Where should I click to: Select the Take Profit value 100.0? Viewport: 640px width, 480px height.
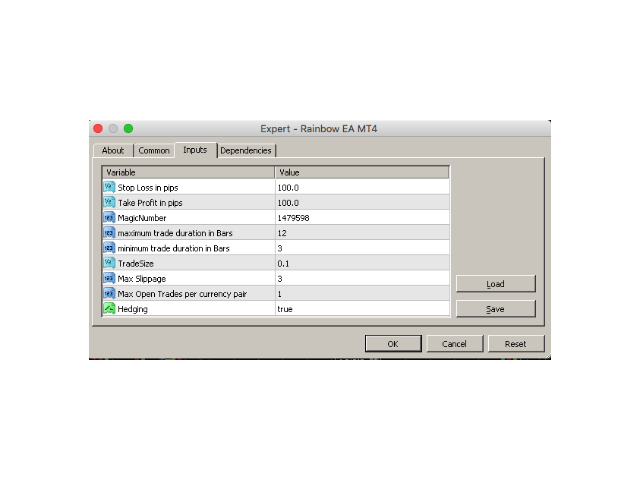tap(288, 203)
